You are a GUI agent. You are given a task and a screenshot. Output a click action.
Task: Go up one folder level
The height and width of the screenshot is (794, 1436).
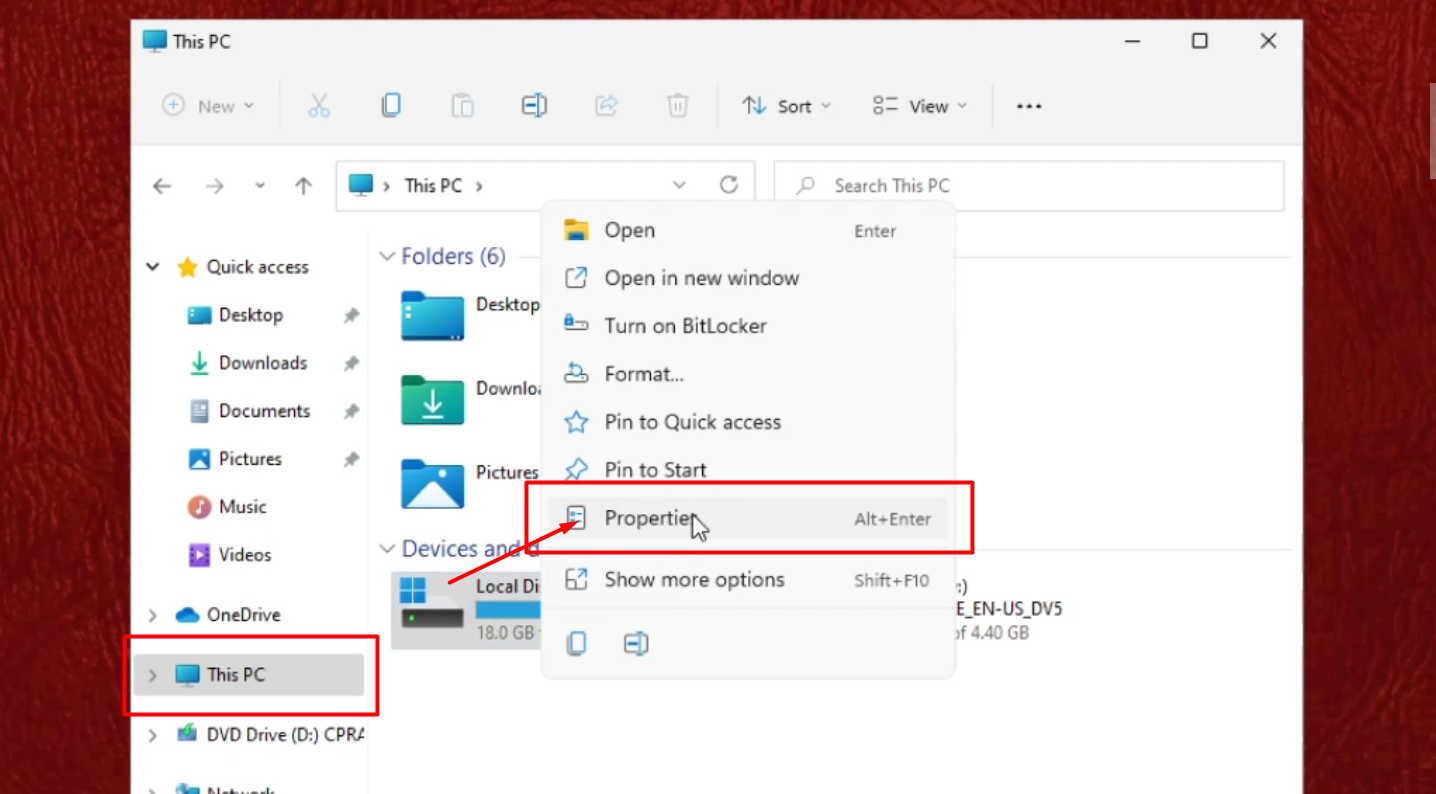point(303,186)
